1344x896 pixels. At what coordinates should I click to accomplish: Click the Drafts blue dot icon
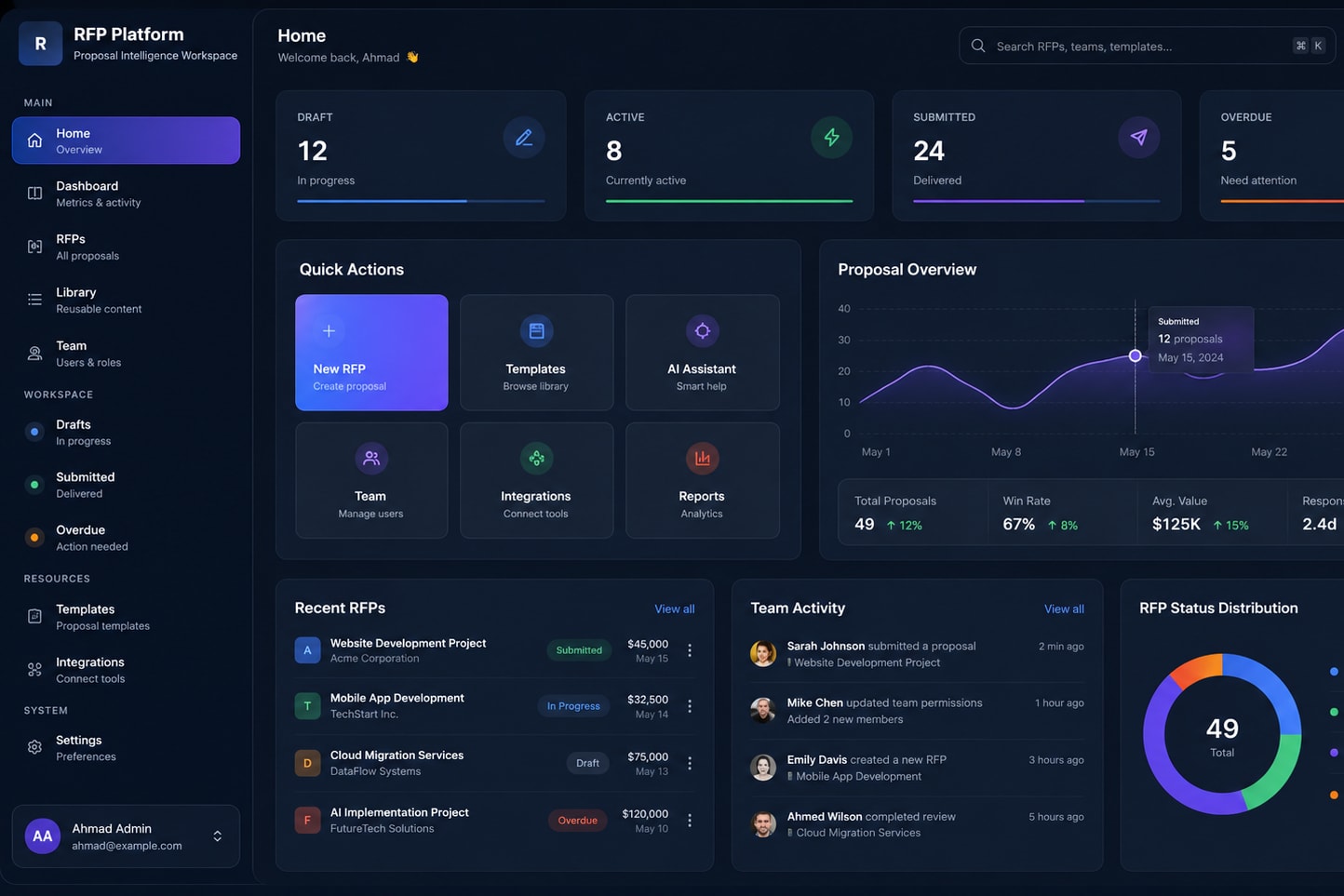[x=34, y=432]
